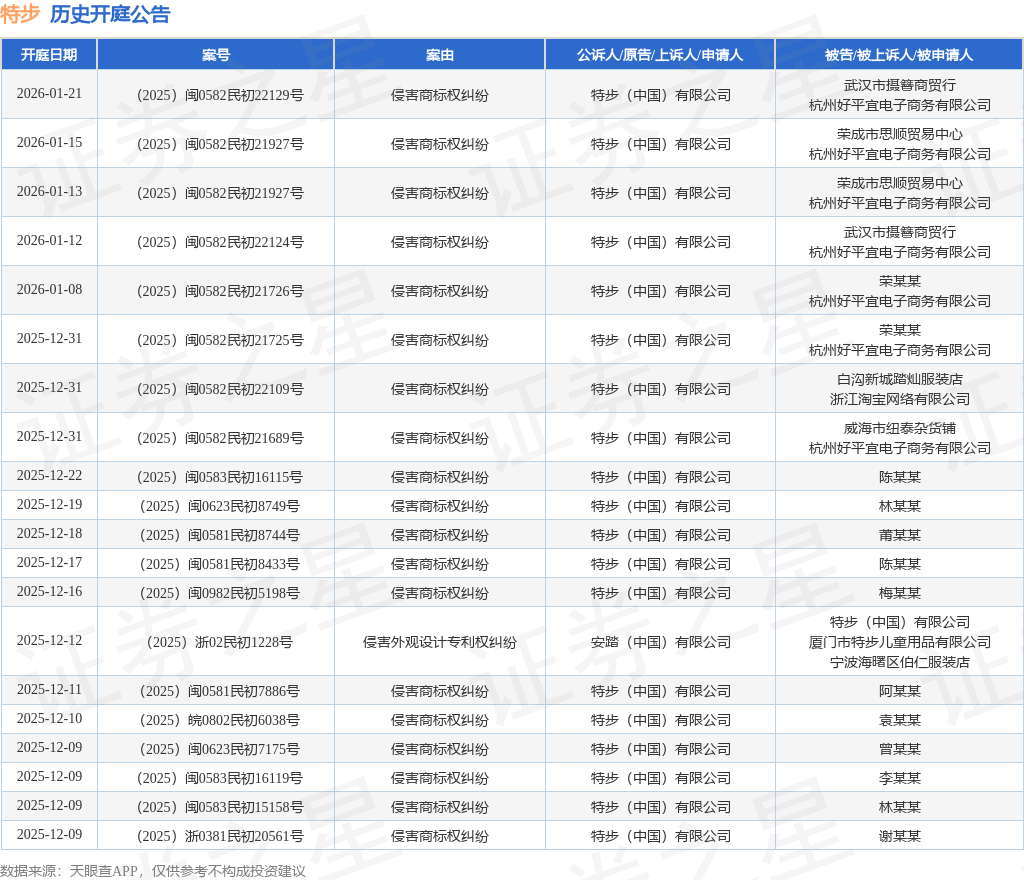Click date cell 2025-12-22
This screenshot has width=1024, height=880.
49,475
